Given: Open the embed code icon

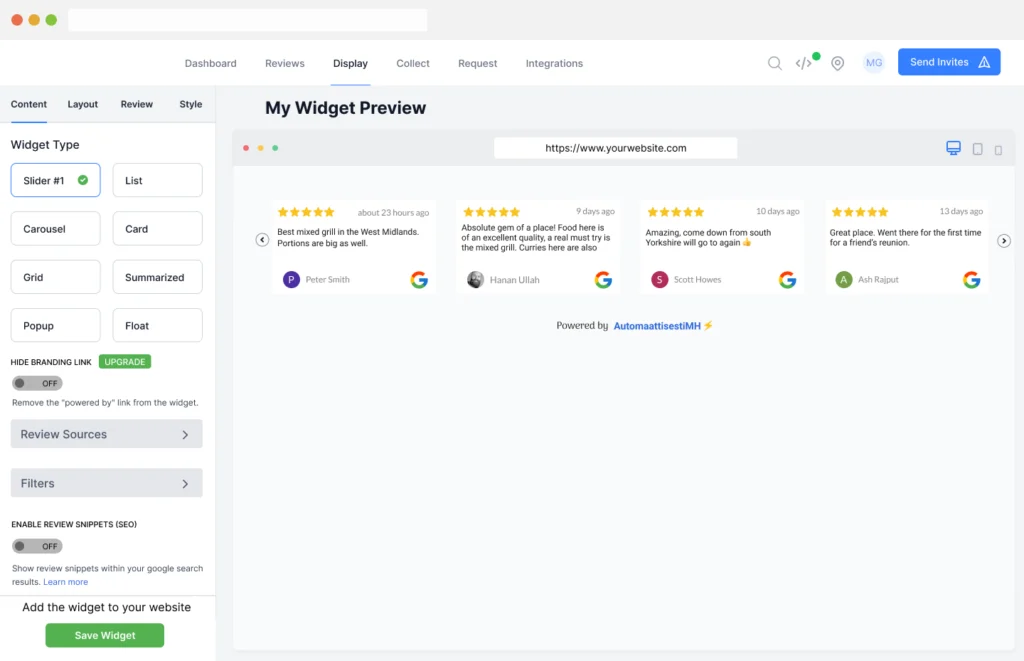Looking at the screenshot, I should pyautogui.click(x=804, y=63).
